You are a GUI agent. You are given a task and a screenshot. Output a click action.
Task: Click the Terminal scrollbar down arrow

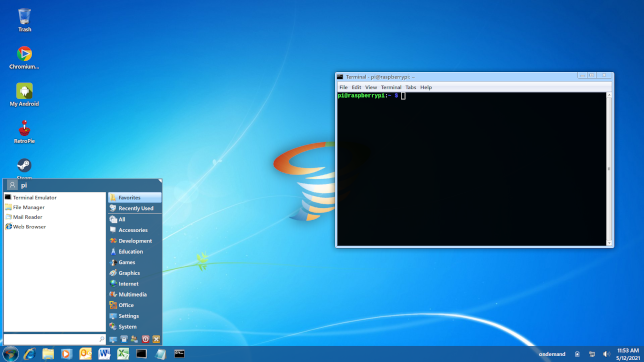click(x=609, y=243)
